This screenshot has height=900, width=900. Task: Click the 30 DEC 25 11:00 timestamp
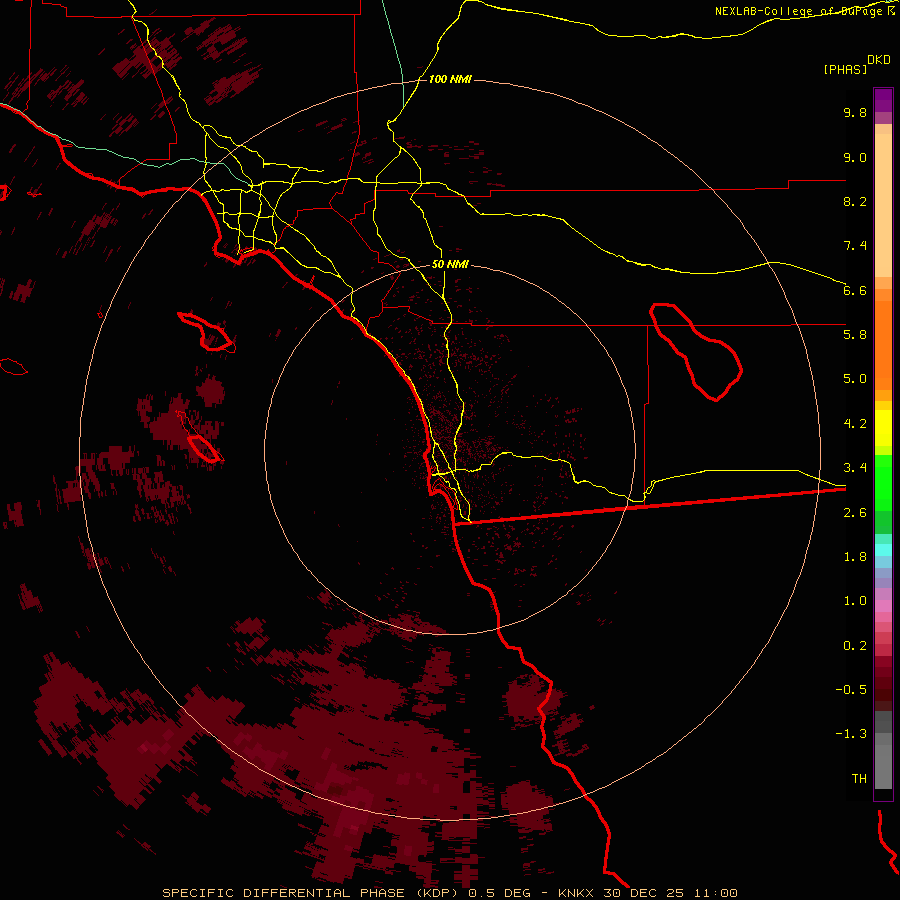pos(670,893)
